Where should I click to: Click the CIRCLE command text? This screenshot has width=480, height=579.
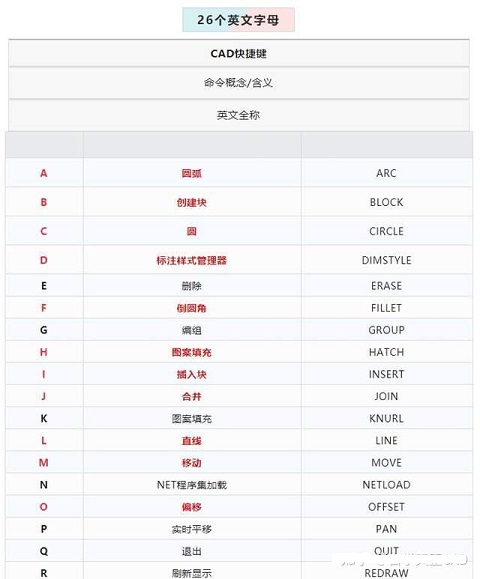[x=386, y=231]
